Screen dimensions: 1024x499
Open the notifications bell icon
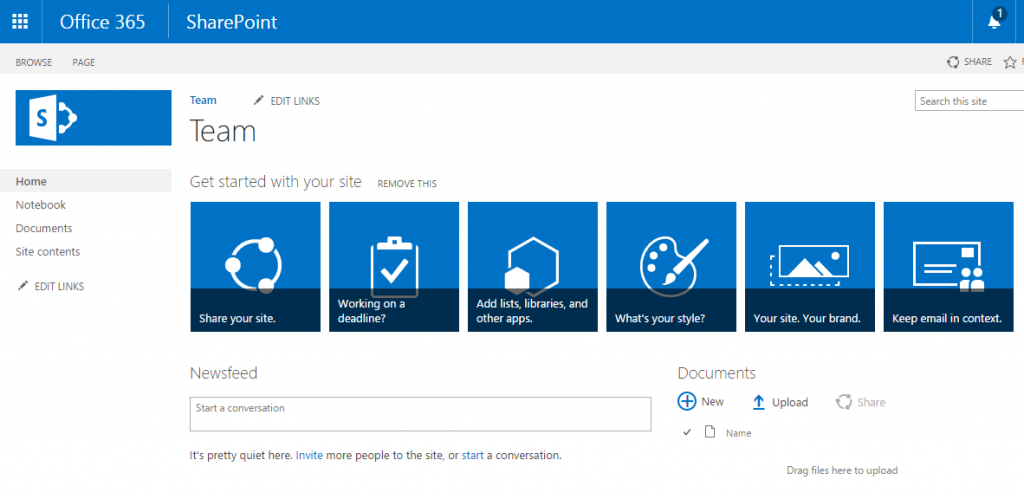pyautogui.click(x=995, y=20)
